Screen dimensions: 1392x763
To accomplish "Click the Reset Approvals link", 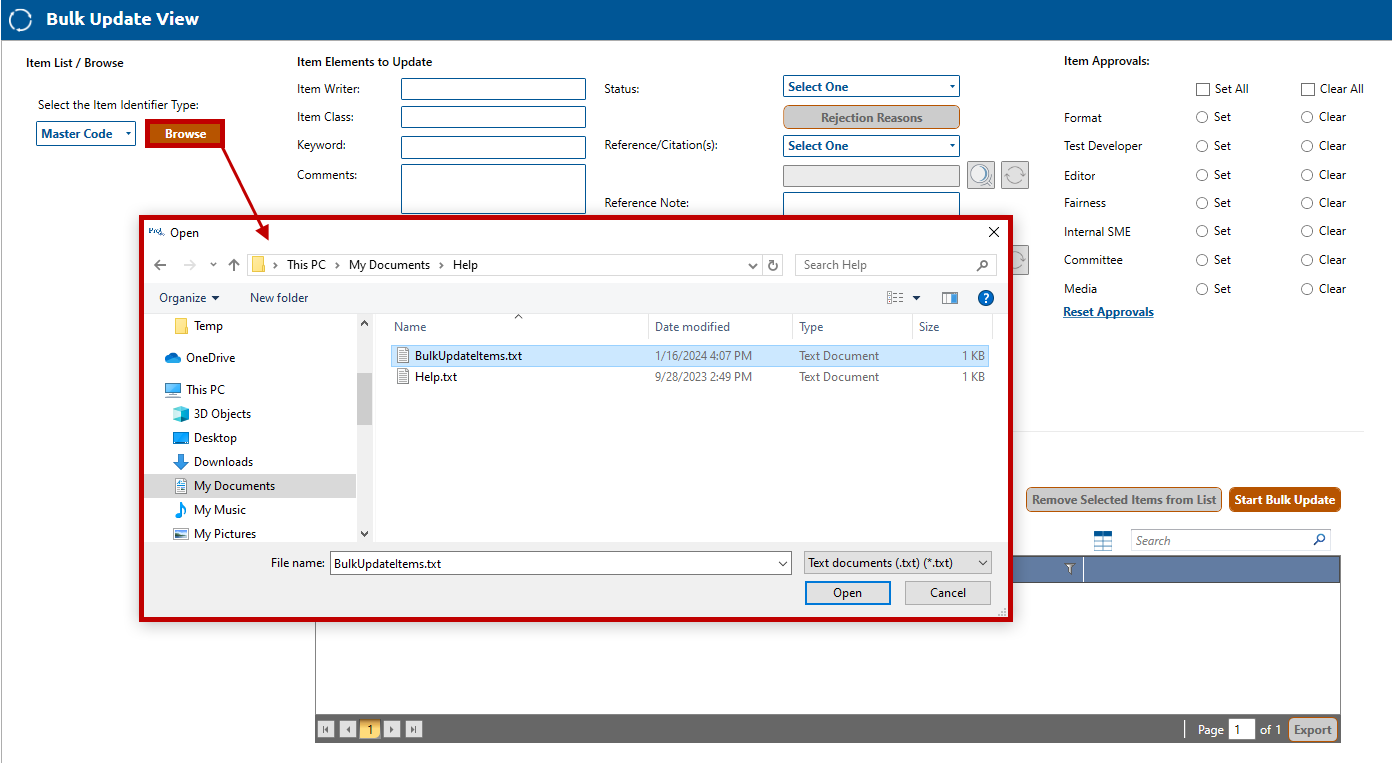I will tap(1108, 312).
